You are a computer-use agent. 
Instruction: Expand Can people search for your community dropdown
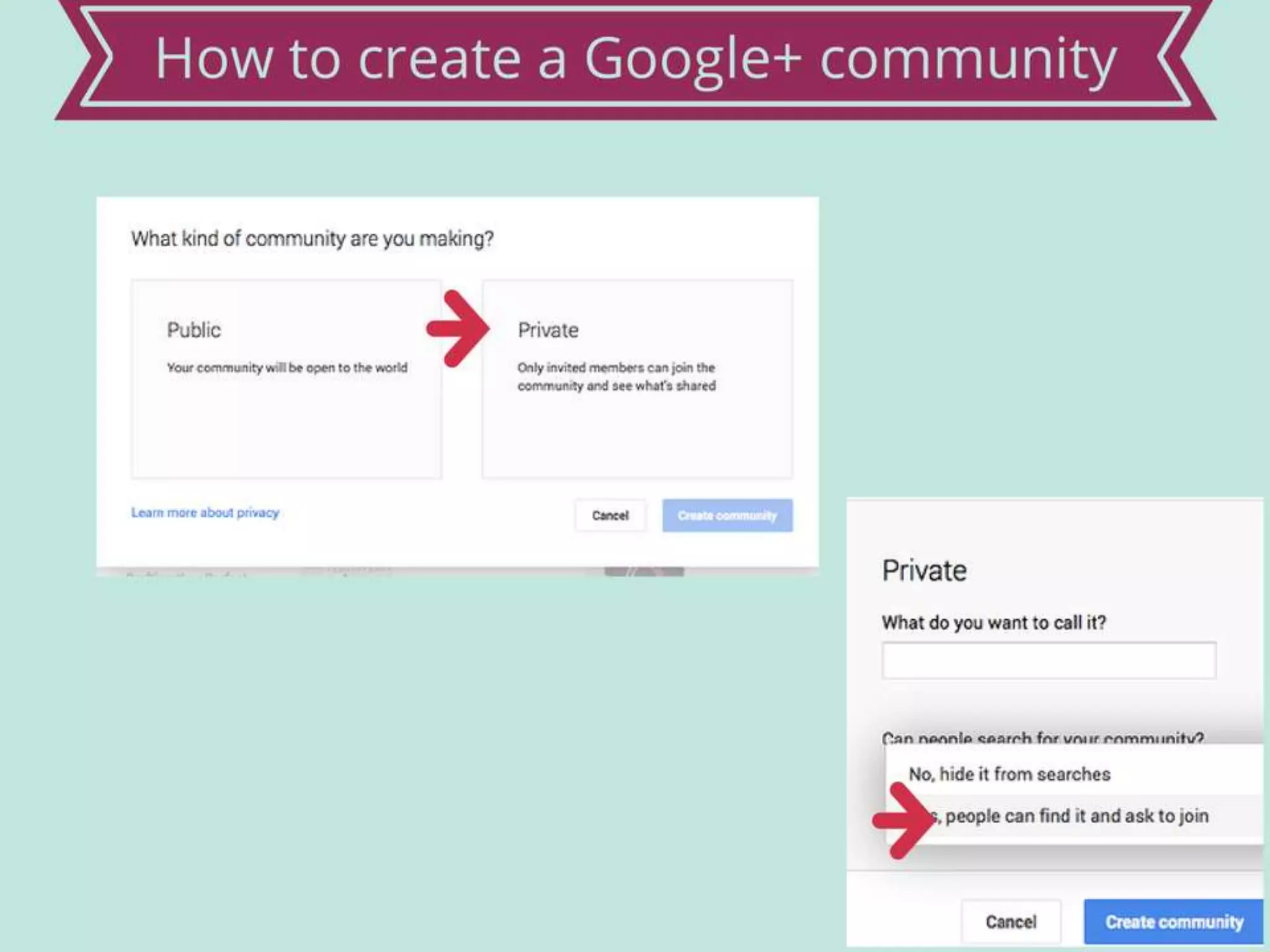pos(1042,738)
